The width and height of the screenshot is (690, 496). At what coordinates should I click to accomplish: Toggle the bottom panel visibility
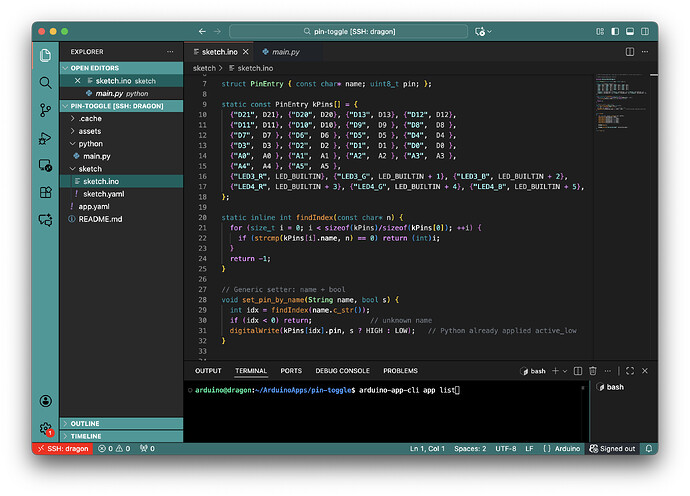coord(630,31)
